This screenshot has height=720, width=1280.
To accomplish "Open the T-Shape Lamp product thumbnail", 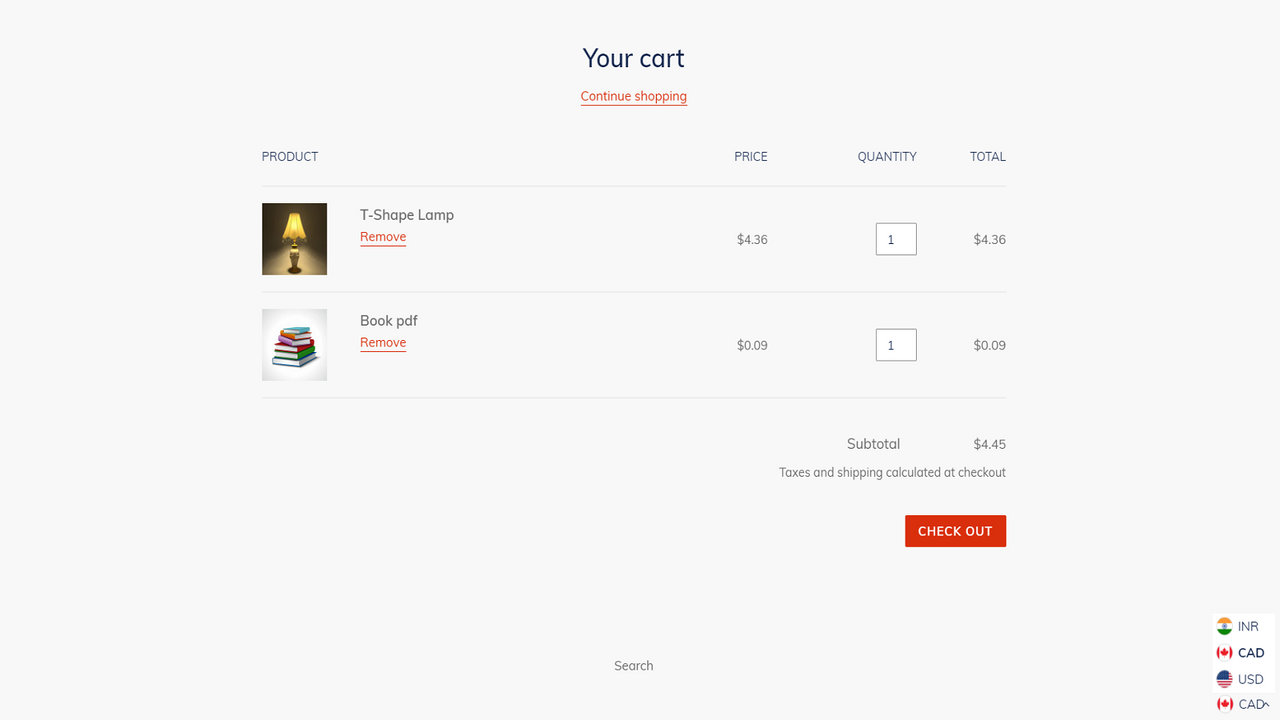I will pos(294,239).
